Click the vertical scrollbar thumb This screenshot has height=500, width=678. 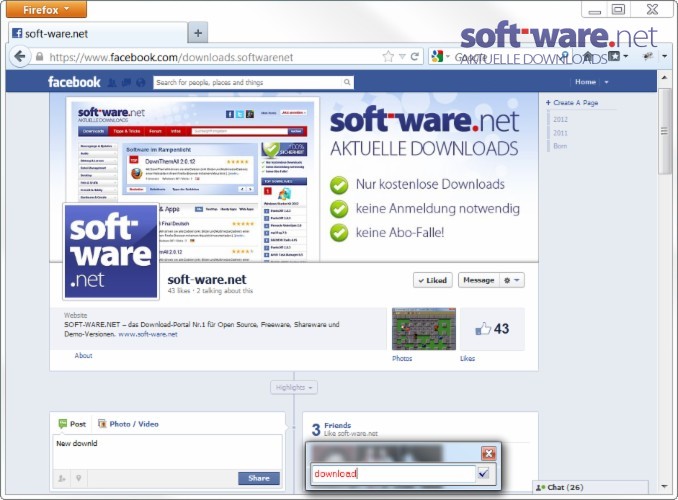664,131
